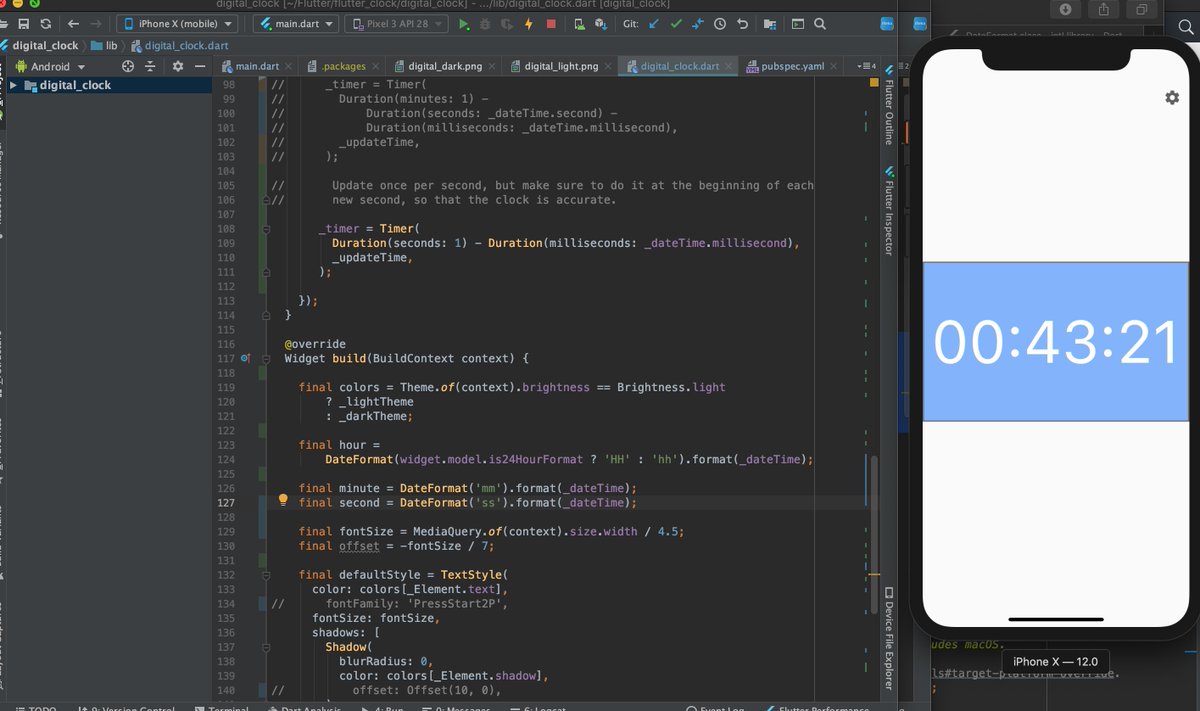This screenshot has width=1200, height=711.
Task: Click the lib folder breadcrumb
Action: pos(104,45)
